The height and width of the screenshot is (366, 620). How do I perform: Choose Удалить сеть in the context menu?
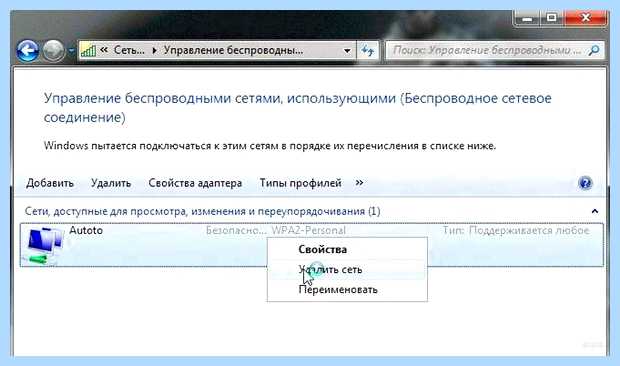pyautogui.click(x=348, y=270)
